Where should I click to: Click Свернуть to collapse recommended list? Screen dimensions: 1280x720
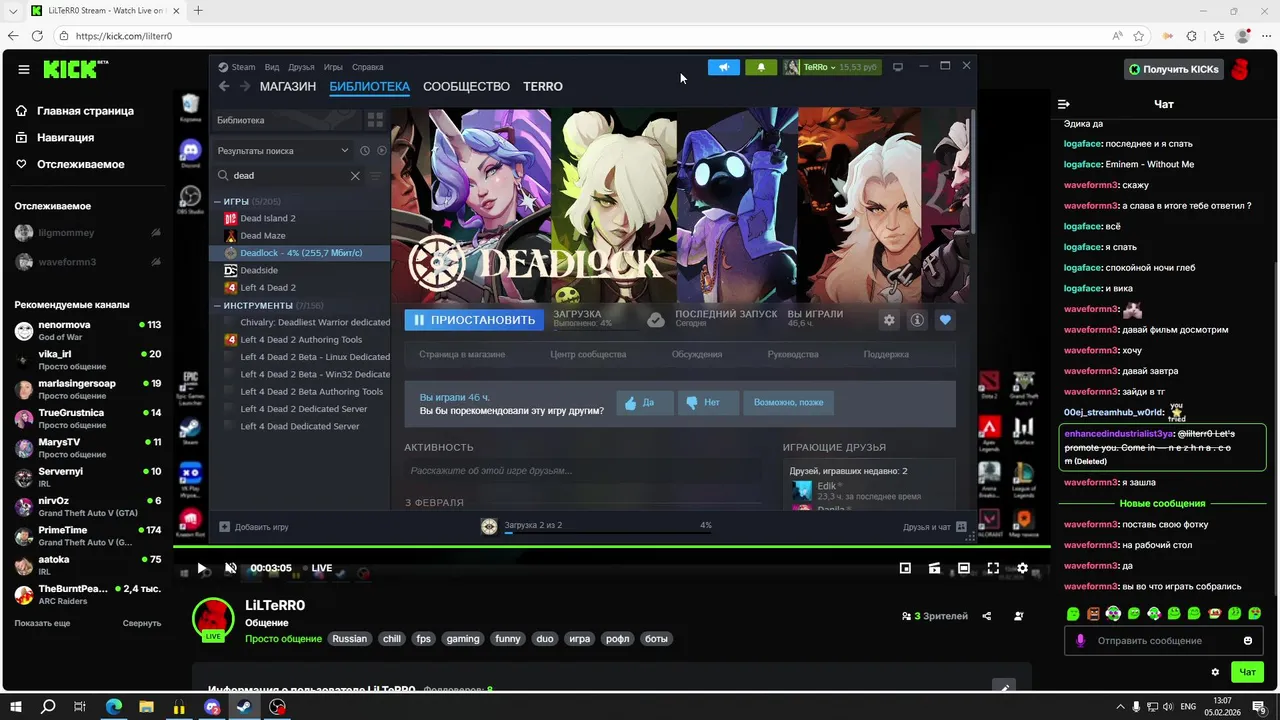coord(142,623)
